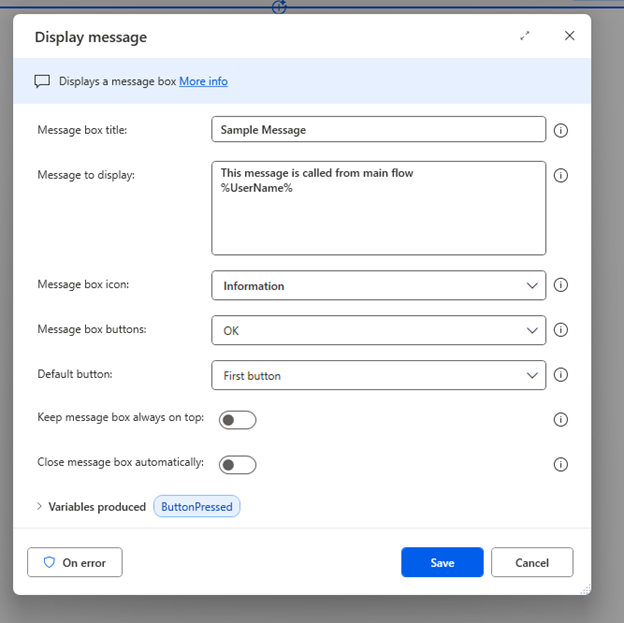The height and width of the screenshot is (623, 624).
Task: Click the info icon next to Message box buttons
Action: pyautogui.click(x=561, y=330)
